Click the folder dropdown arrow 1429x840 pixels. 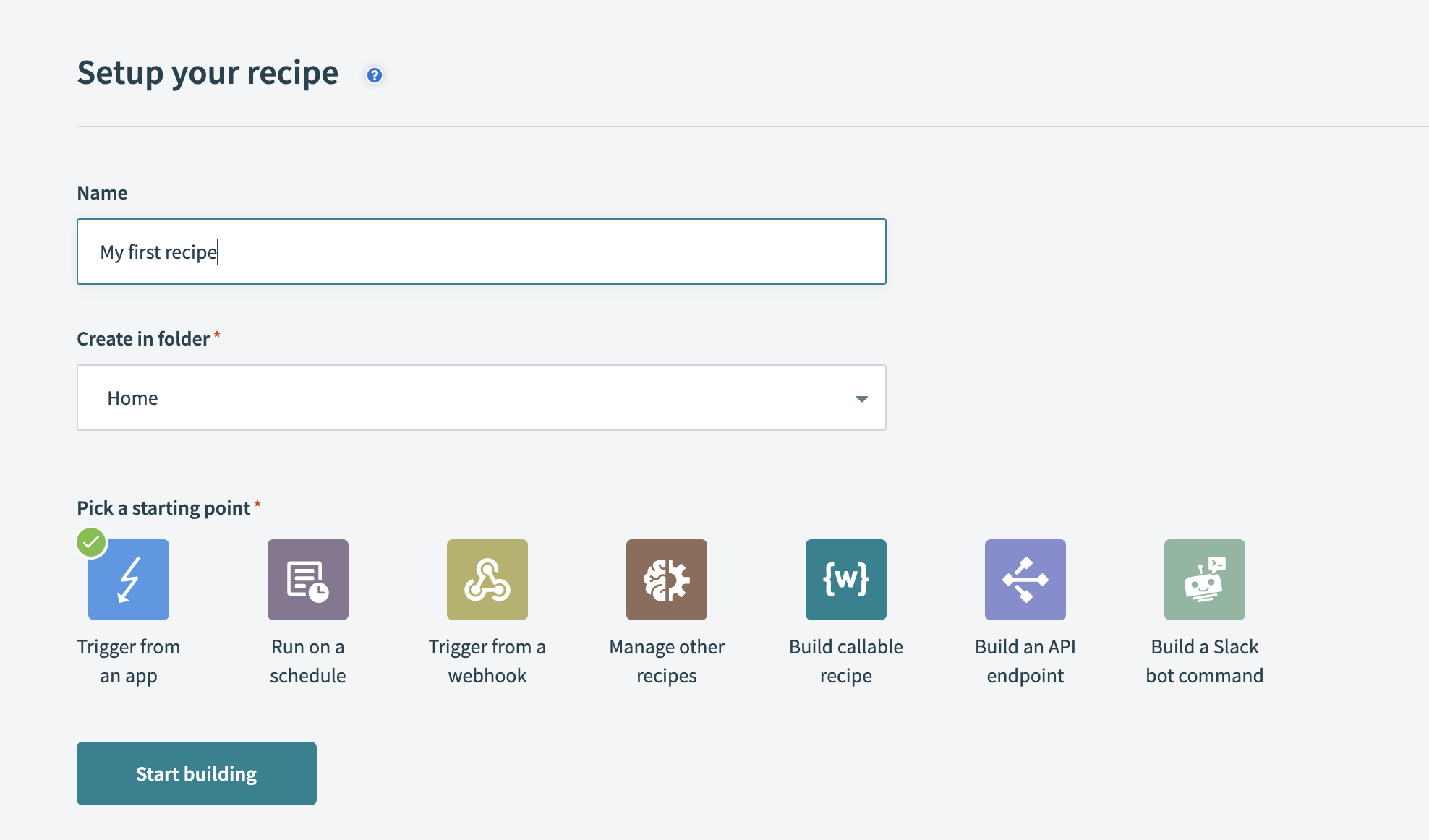click(x=861, y=398)
